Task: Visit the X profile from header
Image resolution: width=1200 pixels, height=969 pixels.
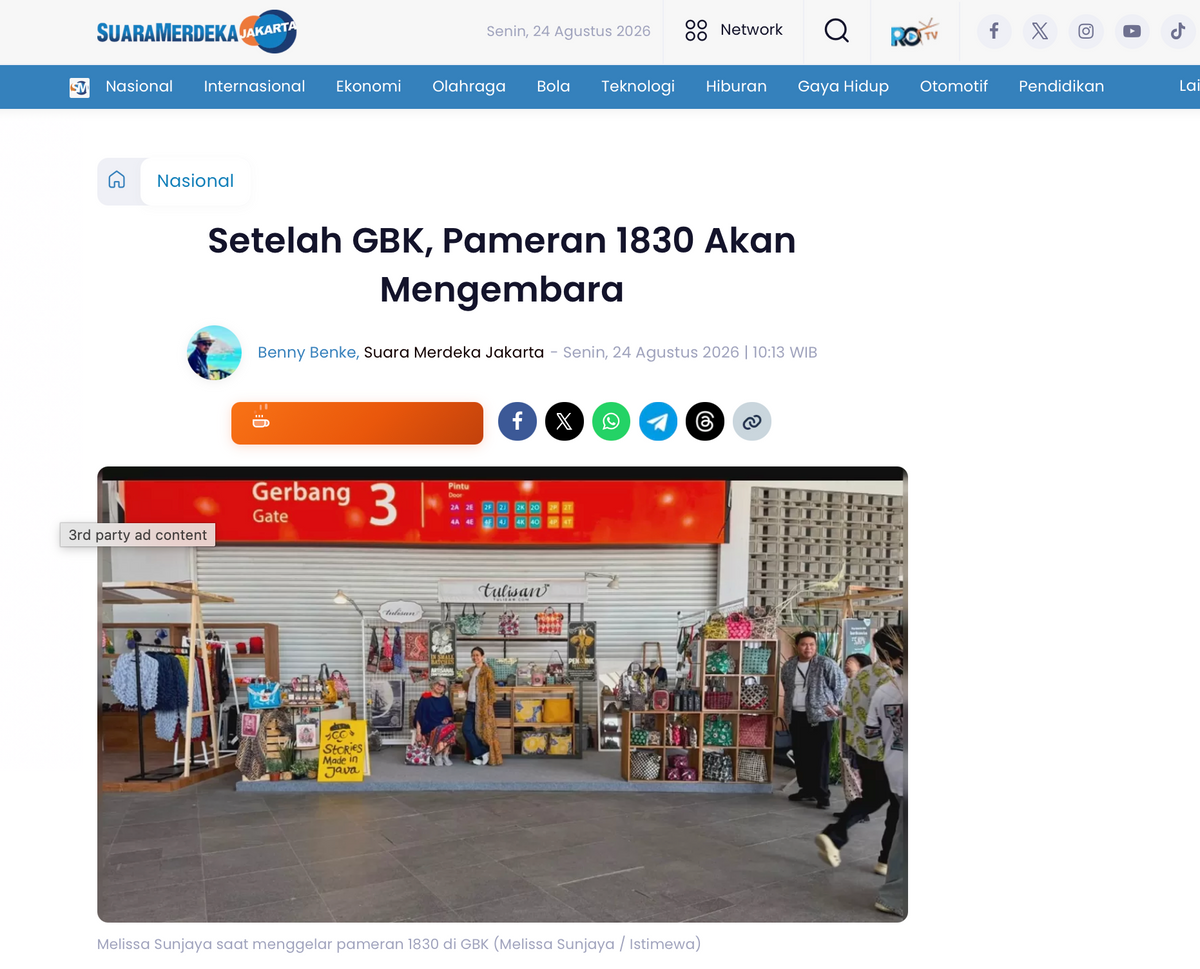Action: pyautogui.click(x=1040, y=31)
